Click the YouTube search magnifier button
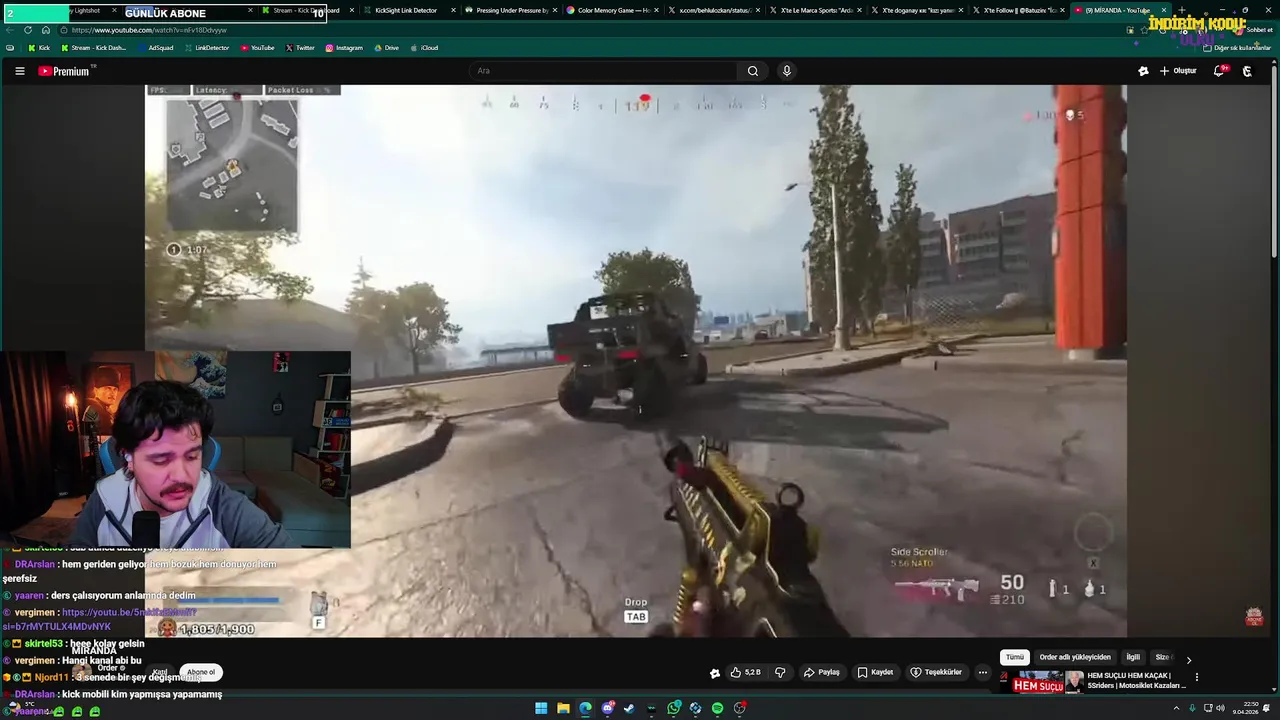Screen dimensions: 1280x720 pos(753,71)
